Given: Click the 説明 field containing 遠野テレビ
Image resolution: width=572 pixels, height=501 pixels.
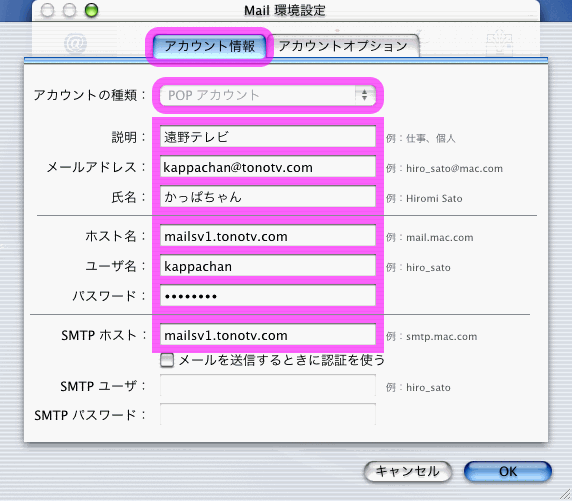Looking at the screenshot, I should [268, 137].
